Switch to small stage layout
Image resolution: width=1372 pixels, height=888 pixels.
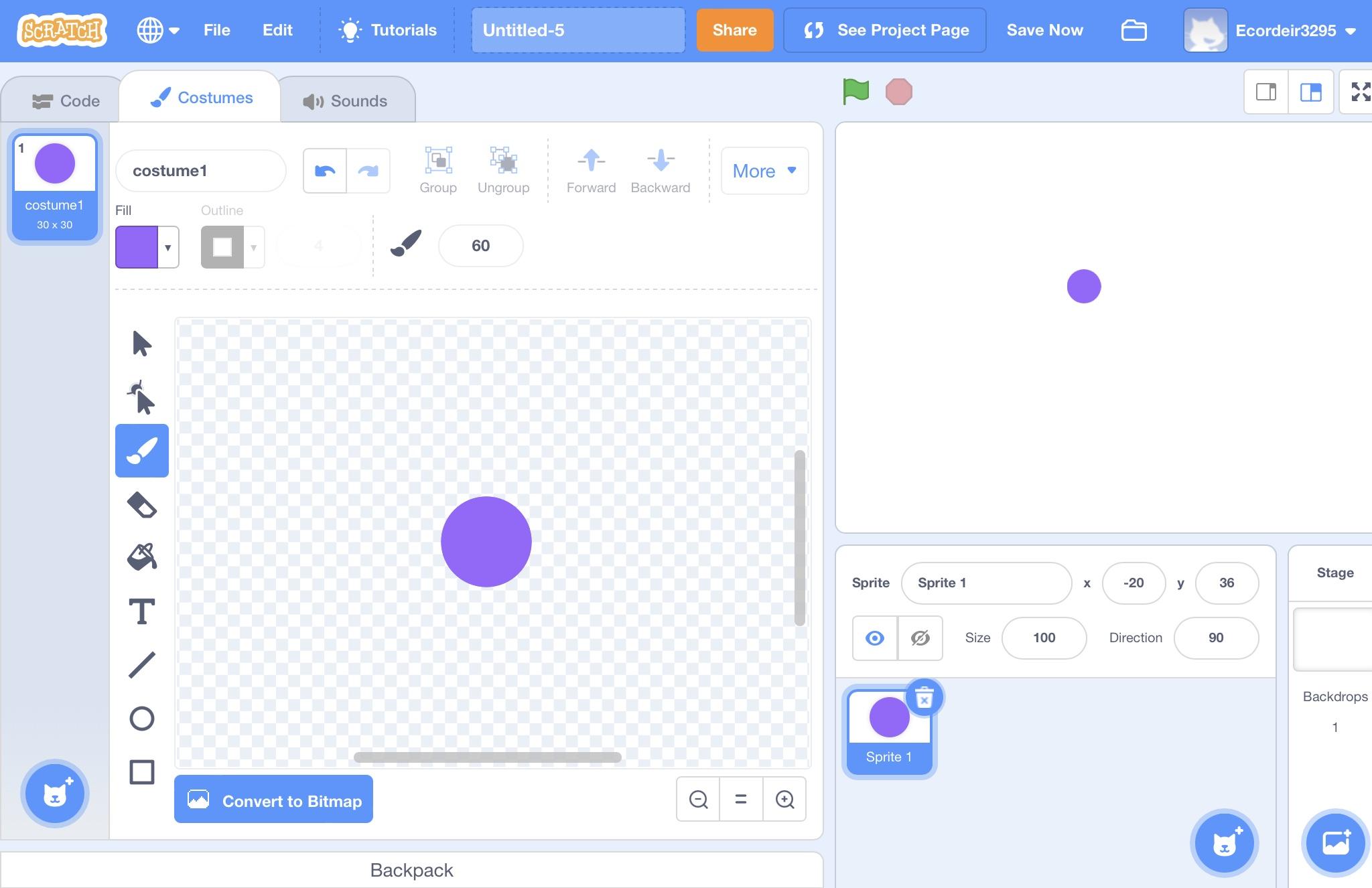pos(1265,92)
